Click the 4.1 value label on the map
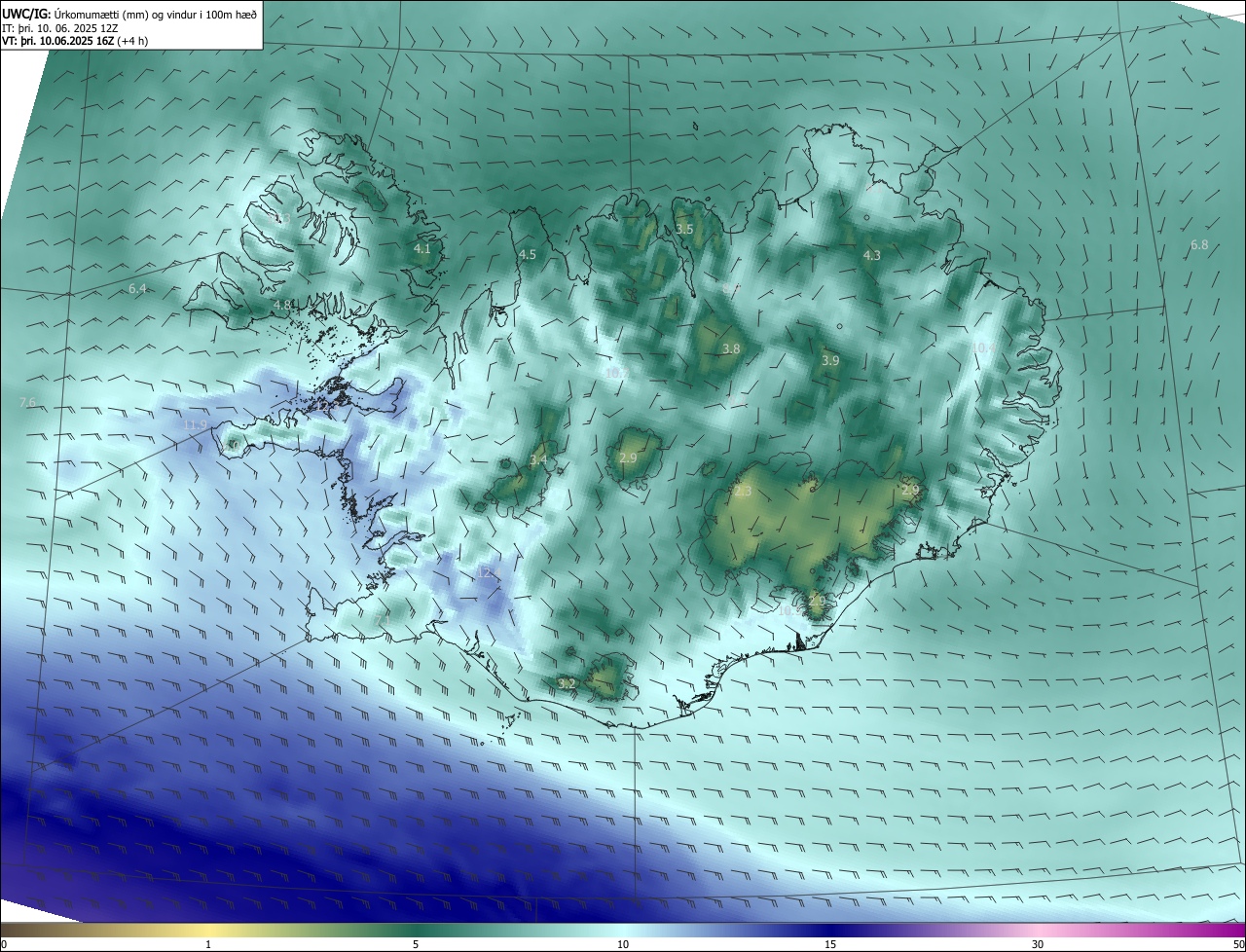1246x952 pixels. pyautogui.click(x=421, y=249)
